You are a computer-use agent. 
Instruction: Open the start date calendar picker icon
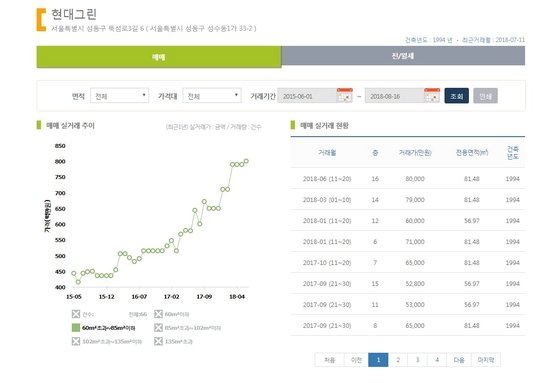click(344, 95)
